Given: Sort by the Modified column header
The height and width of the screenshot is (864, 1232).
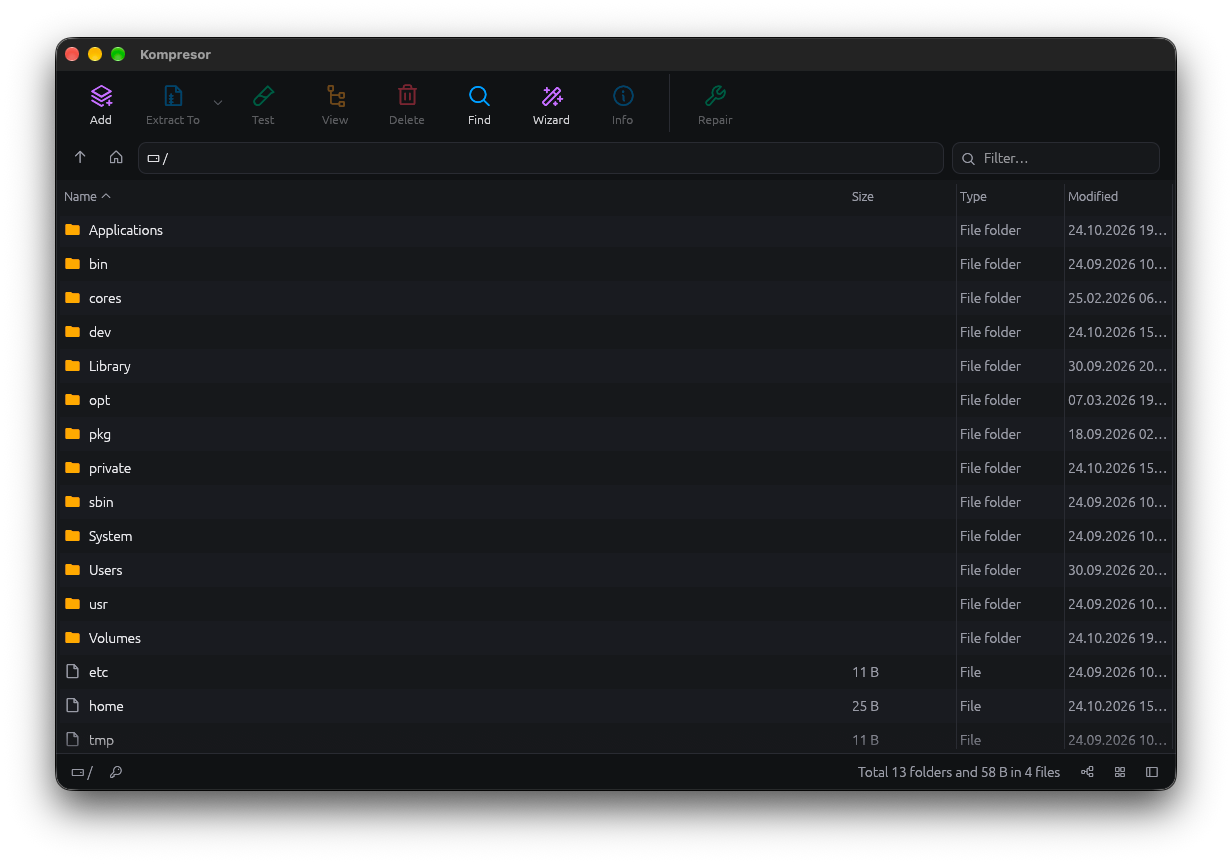Looking at the screenshot, I should point(1093,197).
